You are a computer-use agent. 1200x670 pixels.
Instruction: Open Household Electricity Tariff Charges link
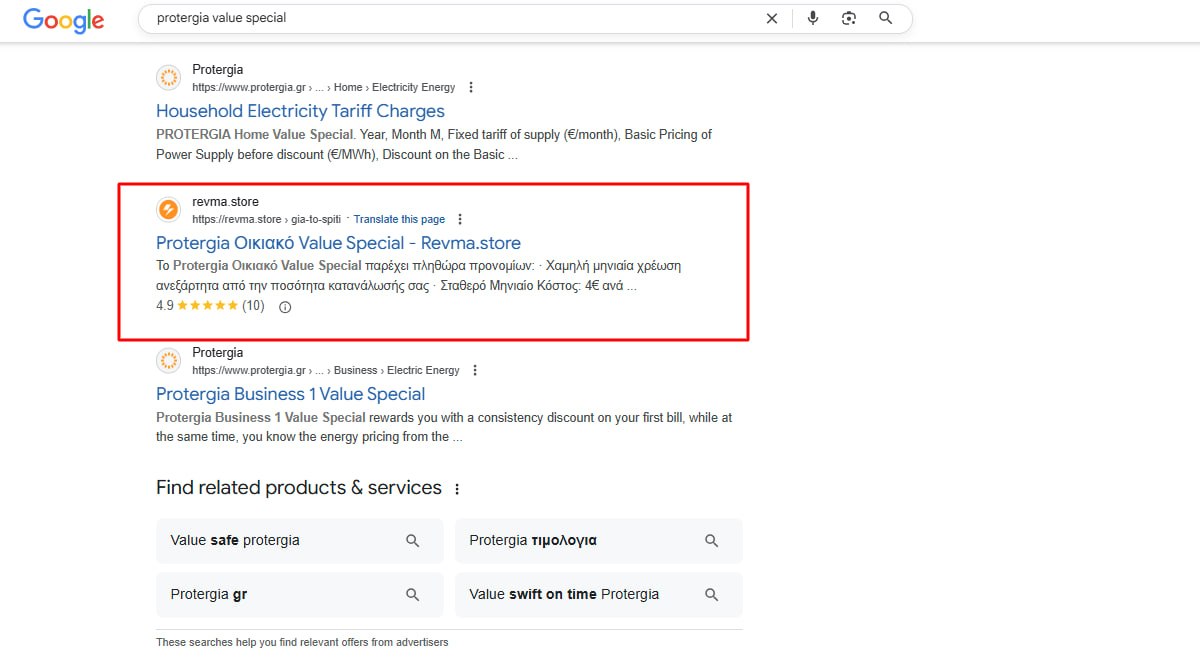tap(300, 111)
